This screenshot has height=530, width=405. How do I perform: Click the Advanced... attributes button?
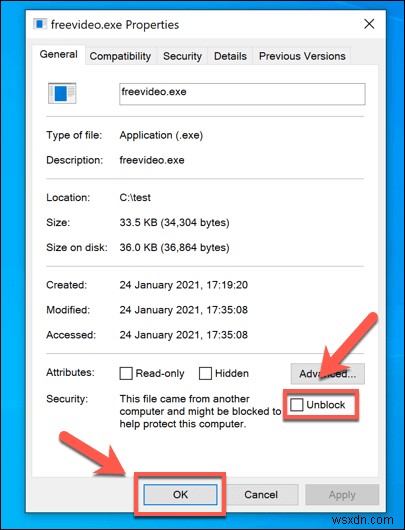tap(328, 374)
